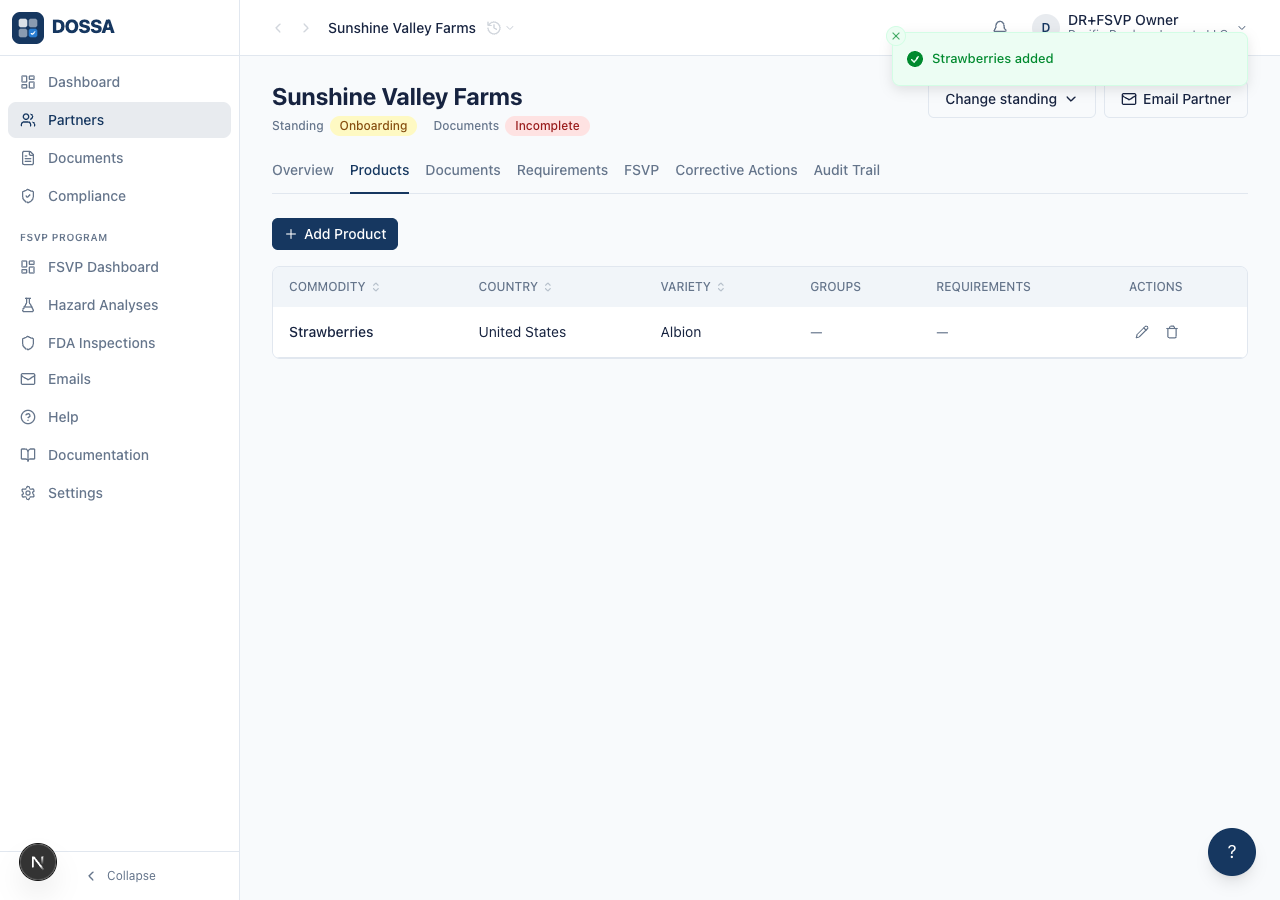Switch to the Overview tab
This screenshot has height=900, width=1280.
click(303, 170)
